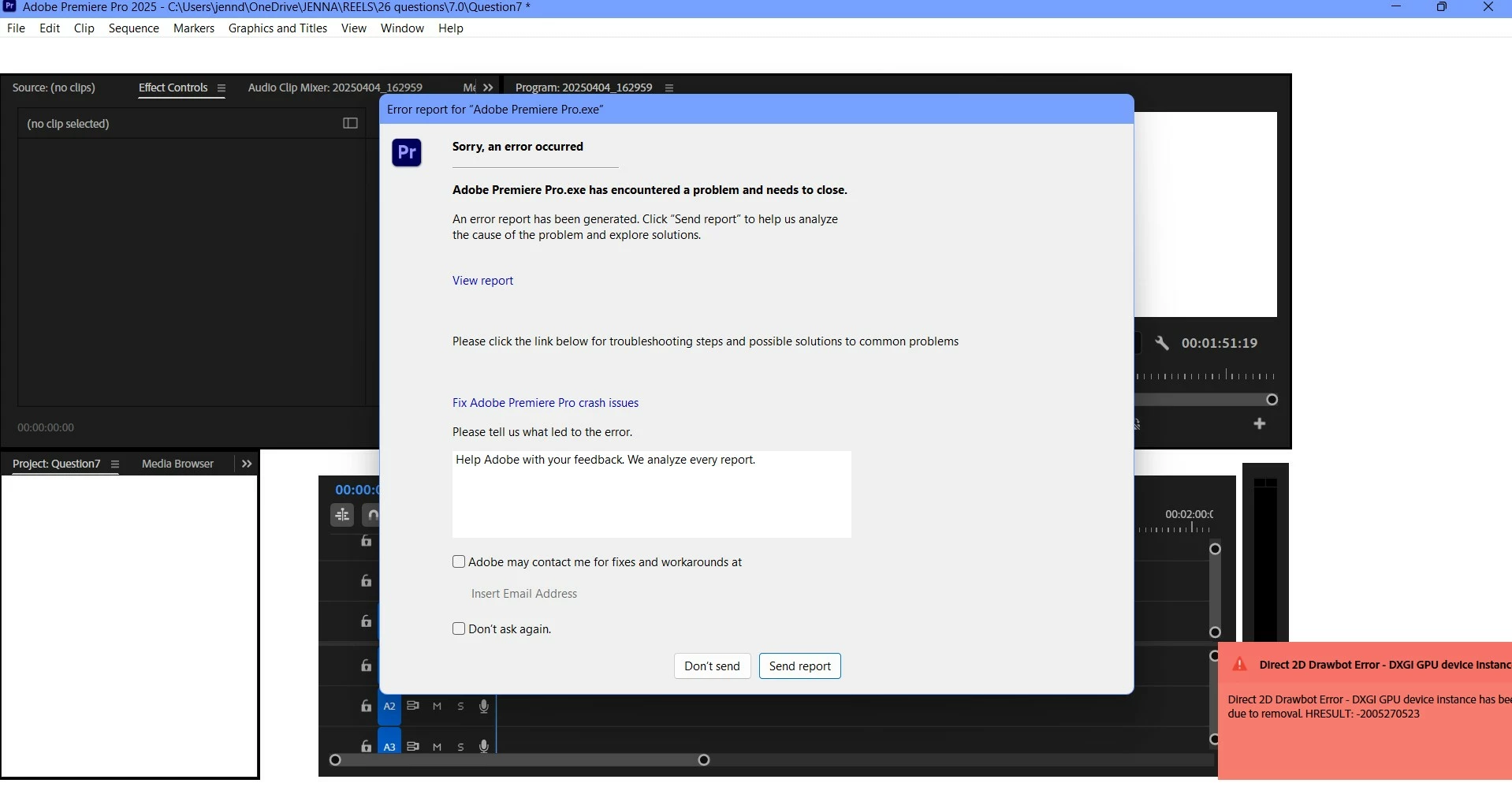Click Program monitor zoom bar right handle
The image size is (1512, 798).
point(1272,400)
